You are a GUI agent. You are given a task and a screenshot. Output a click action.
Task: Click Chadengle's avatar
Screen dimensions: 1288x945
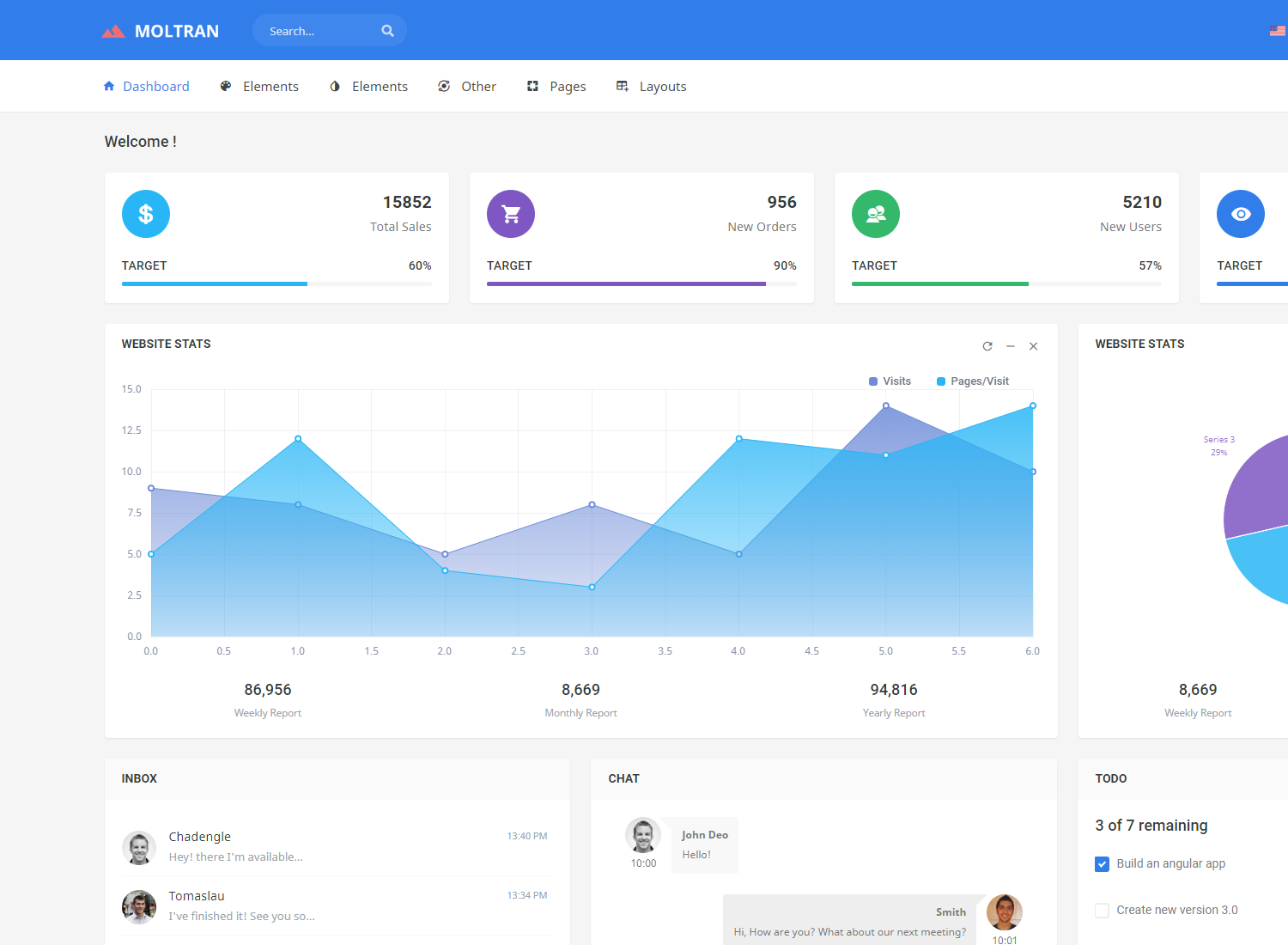[x=139, y=848]
